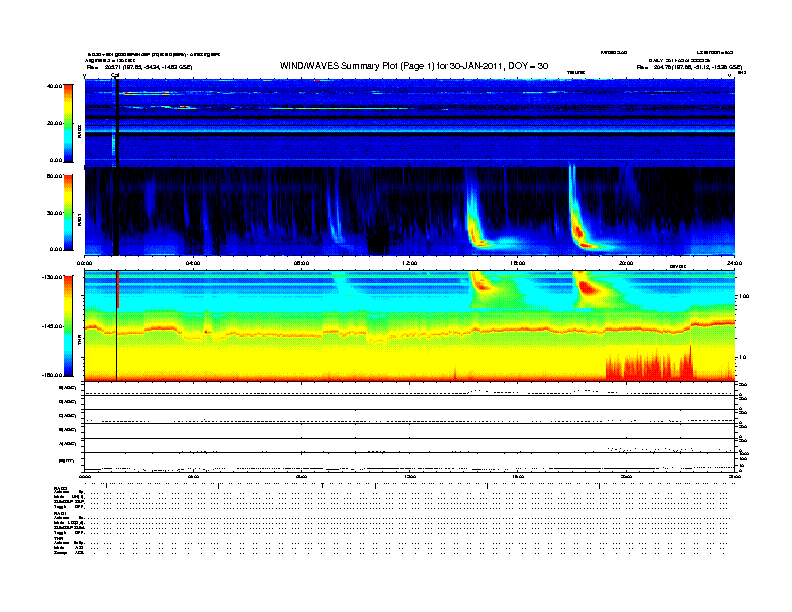
Task: Click the 20:00 tick label below bottom line plots
Action: pyautogui.click(x=626, y=477)
